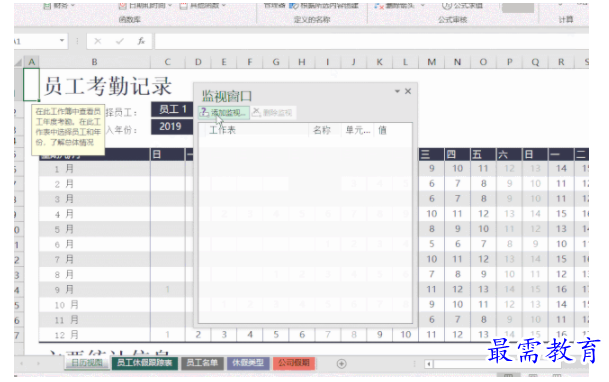Click the horizontal scrollbar left arrow
This screenshot has width=609, height=382.
(x=429, y=364)
